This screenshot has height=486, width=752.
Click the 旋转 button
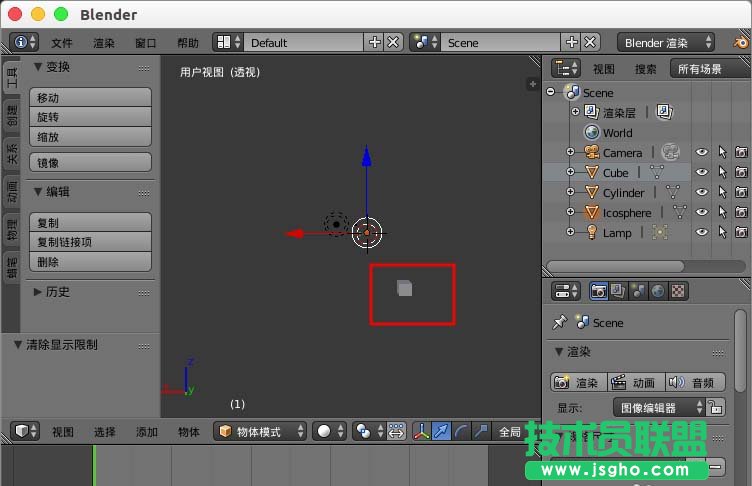[x=91, y=117]
